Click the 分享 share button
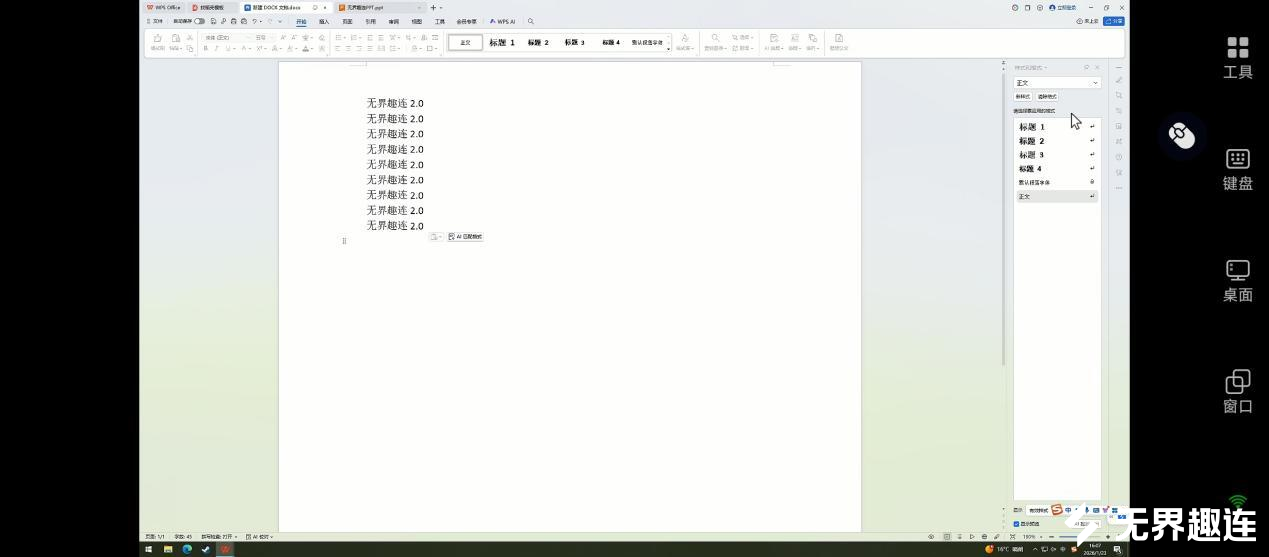This screenshot has height=557, width=1269. pyautogui.click(x=1114, y=21)
